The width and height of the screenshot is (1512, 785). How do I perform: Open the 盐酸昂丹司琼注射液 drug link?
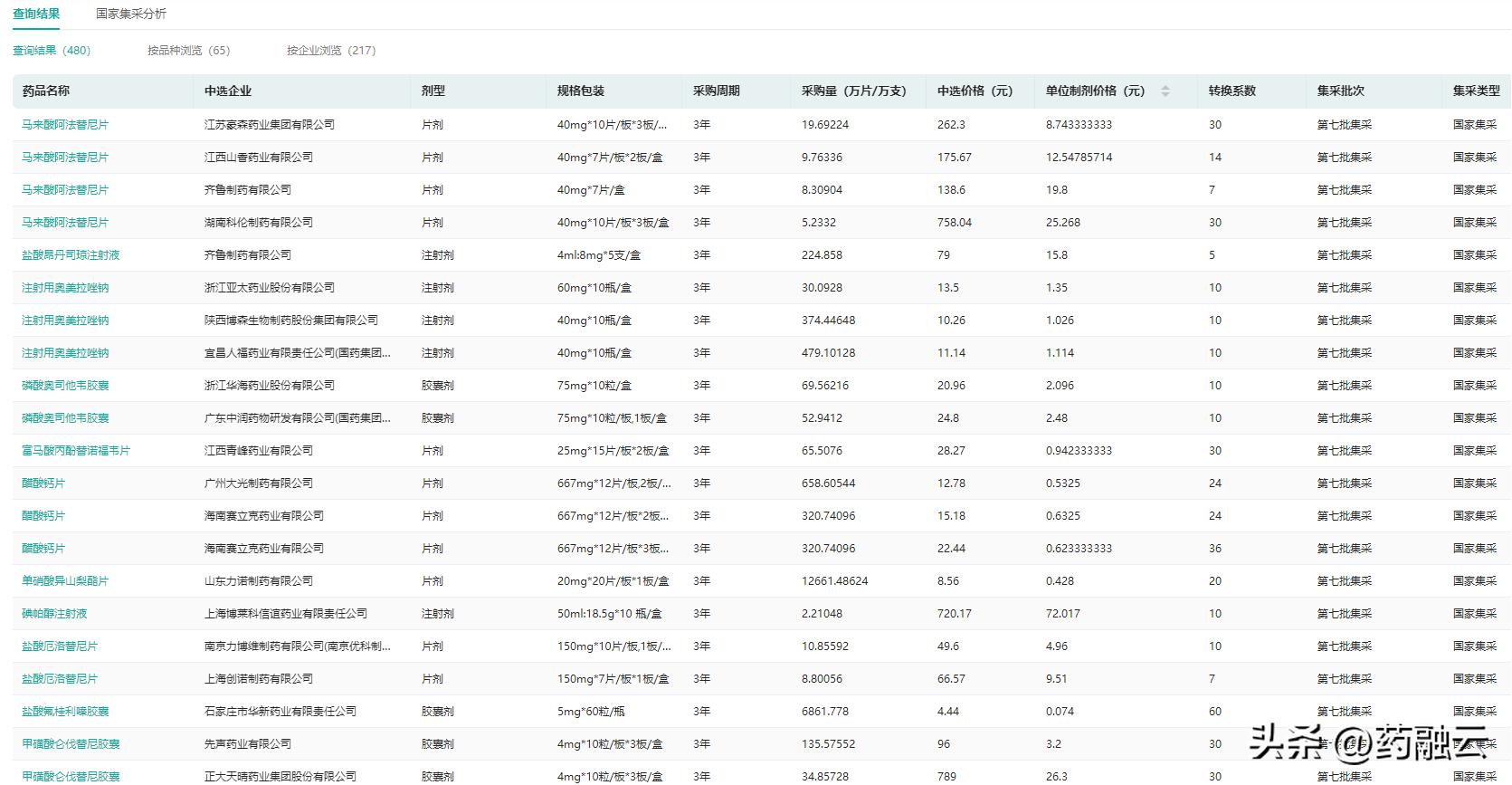click(71, 255)
